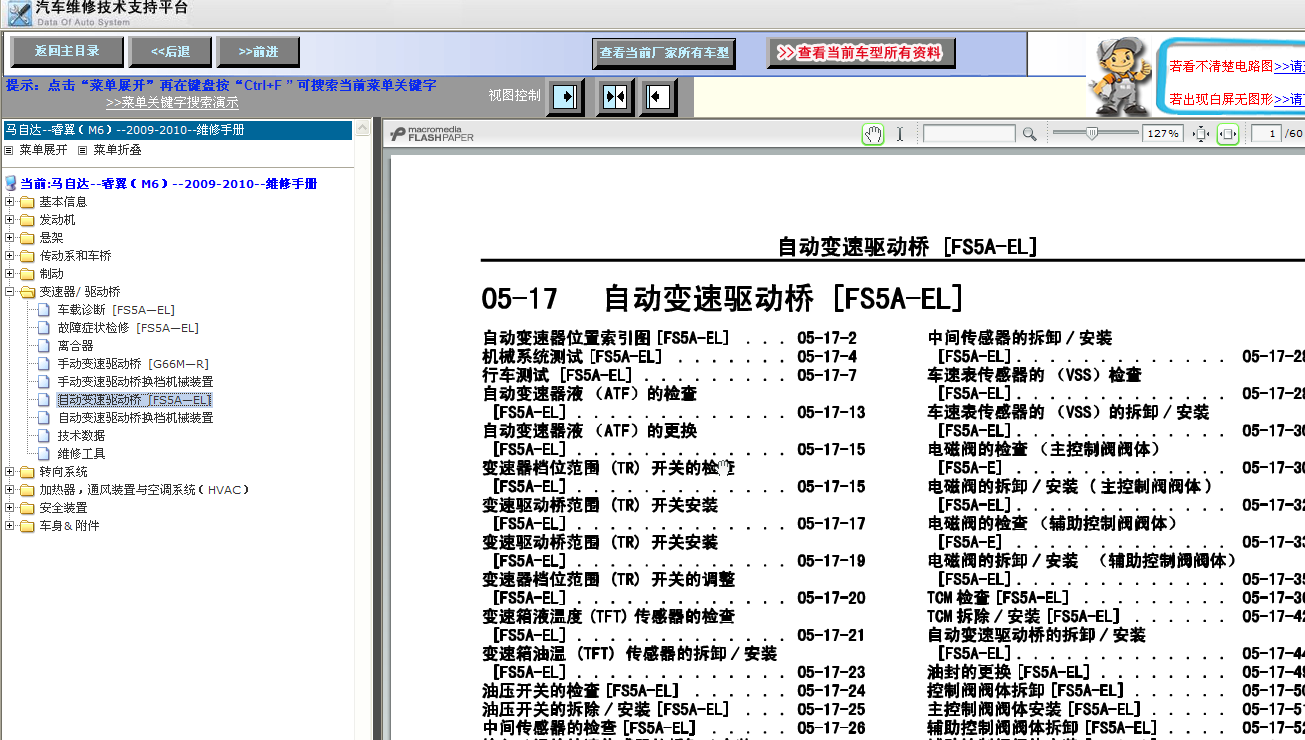The image size is (1305, 740).
Task: Expand the 传动系和车桥 tree node
Action: pyautogui.click(x=9, y=256)
